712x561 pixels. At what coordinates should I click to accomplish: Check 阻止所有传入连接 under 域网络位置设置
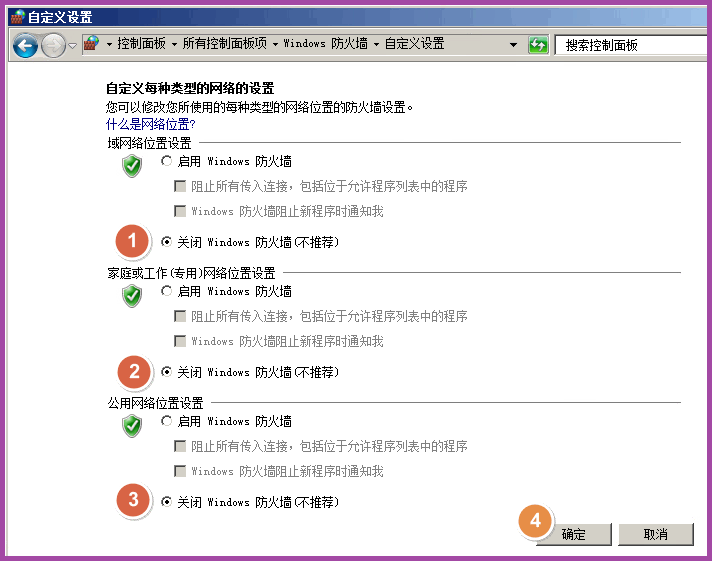[x=180, y=186]
